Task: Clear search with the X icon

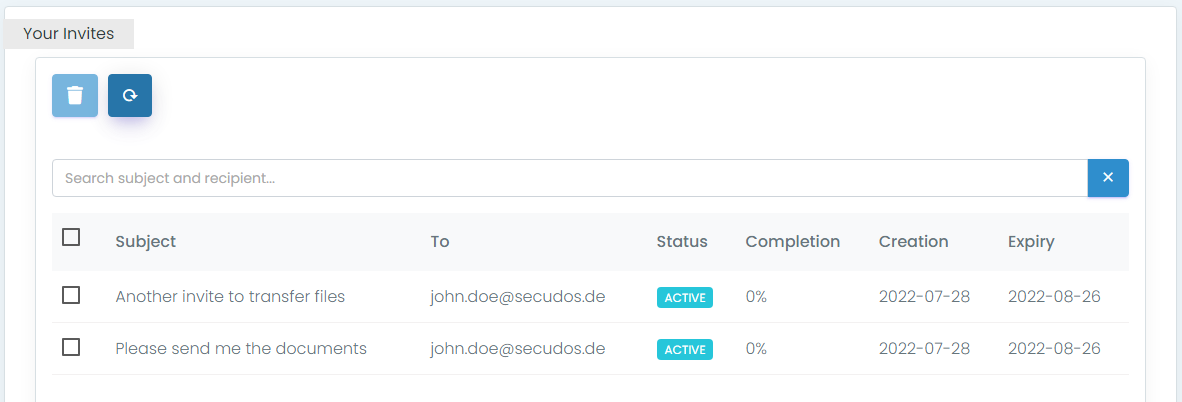Action: [1108, 178]
